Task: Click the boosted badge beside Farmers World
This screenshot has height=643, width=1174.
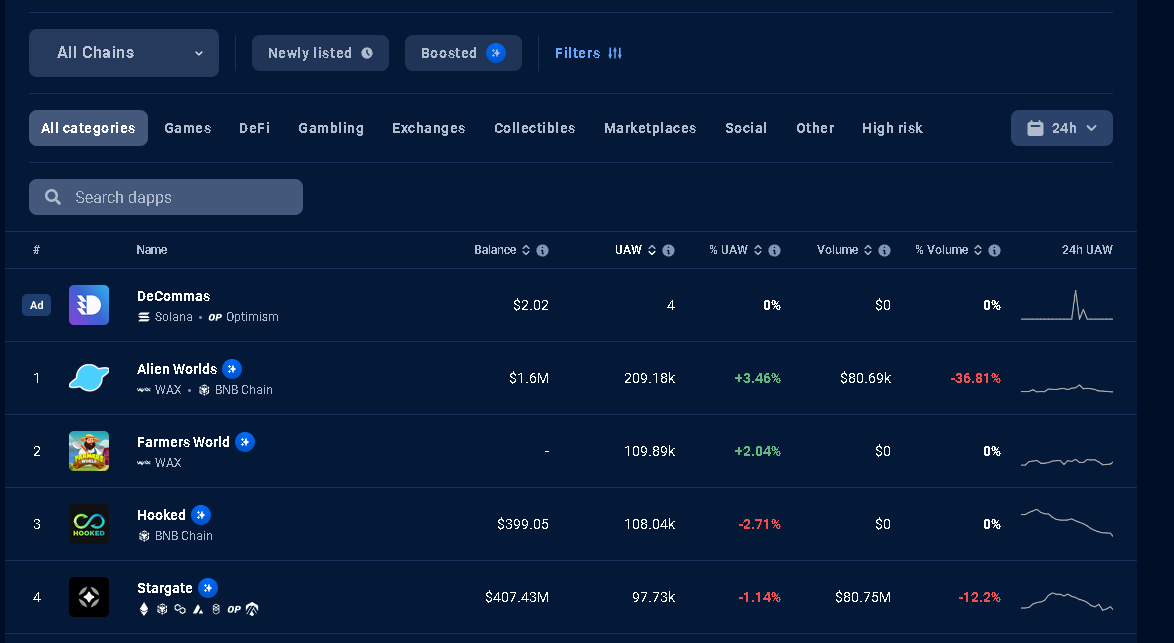Action: pos(245,442)
